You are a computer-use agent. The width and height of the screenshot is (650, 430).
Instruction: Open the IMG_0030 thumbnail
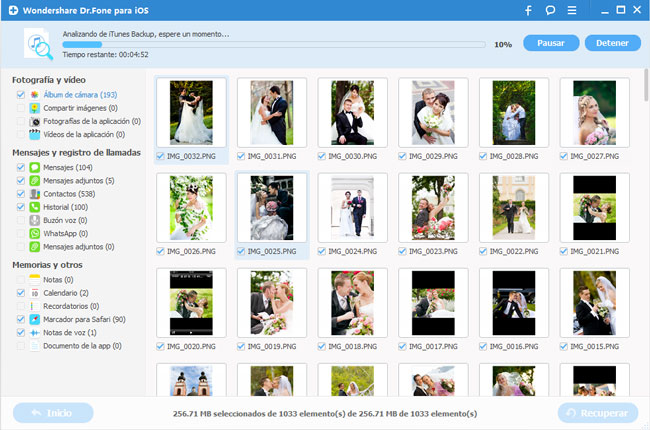[x=352, y=112]
